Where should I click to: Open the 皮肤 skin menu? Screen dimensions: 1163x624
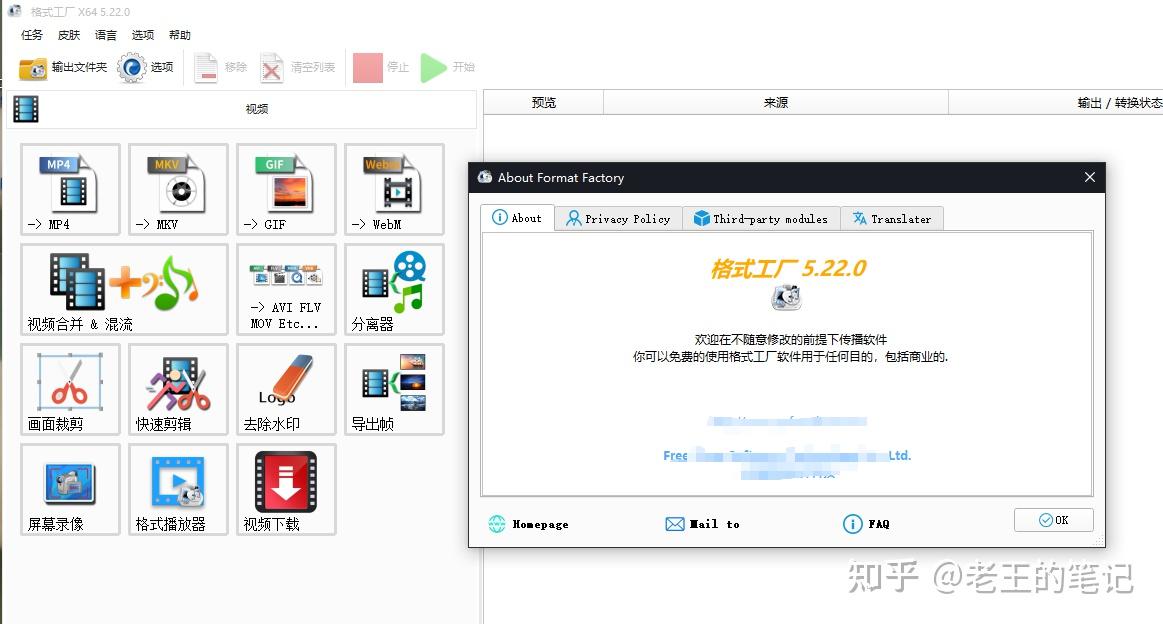(x=69, y=35)
